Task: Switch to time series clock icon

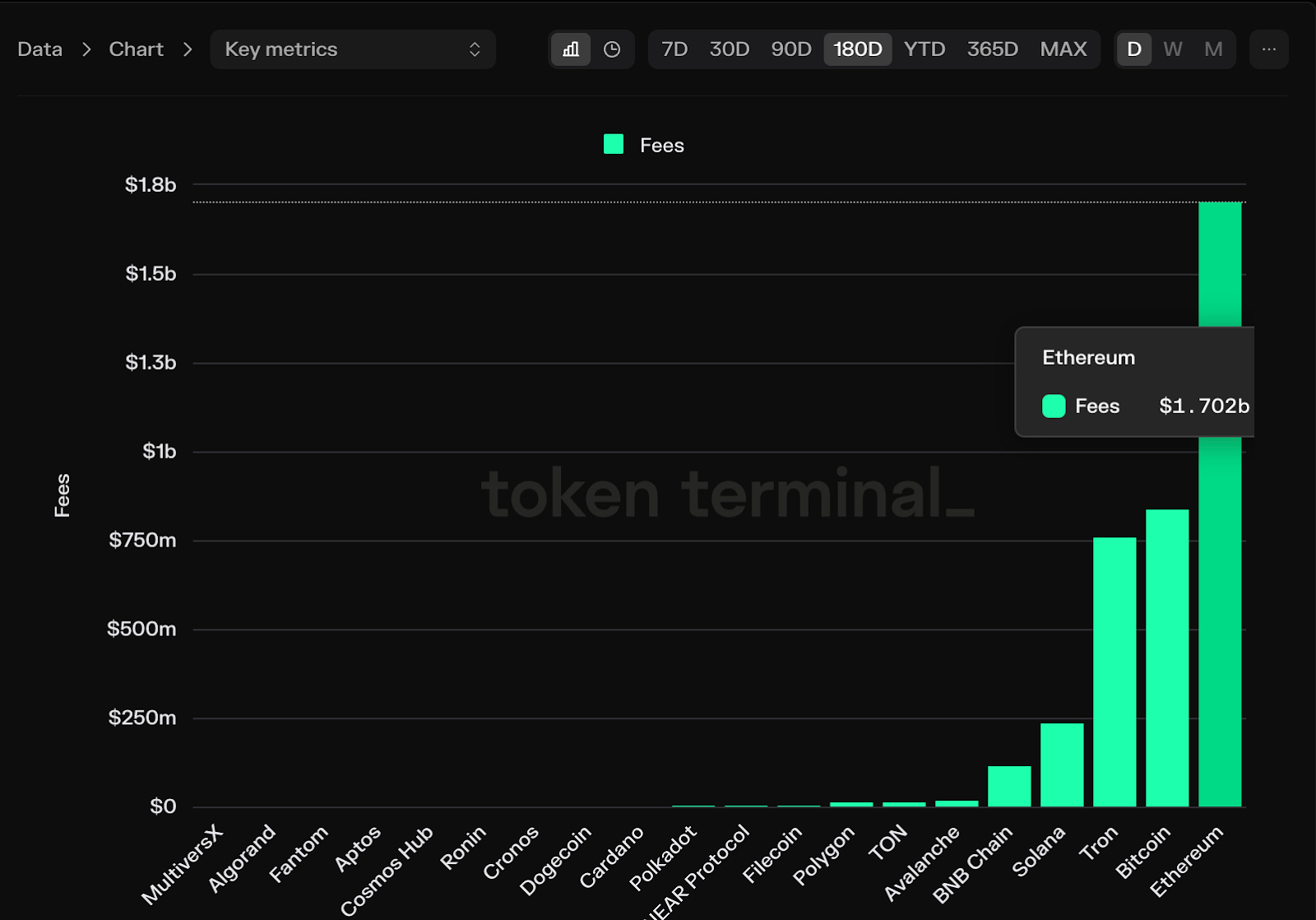Action: (612, 49)
